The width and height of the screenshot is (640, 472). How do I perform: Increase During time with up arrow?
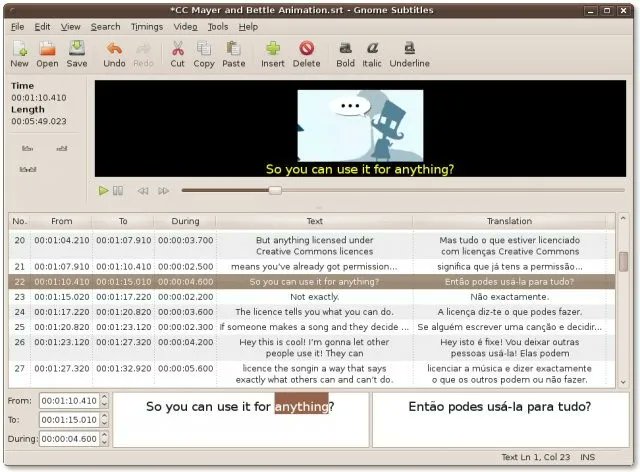(104, 435)
